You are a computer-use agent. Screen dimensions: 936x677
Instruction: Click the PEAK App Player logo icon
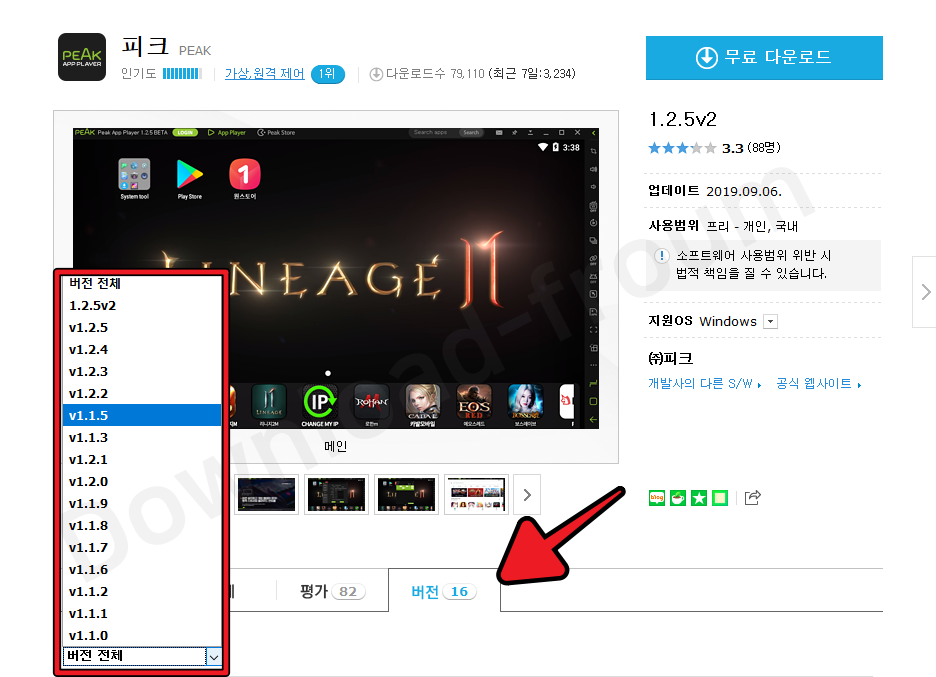(x=82, y=57)
